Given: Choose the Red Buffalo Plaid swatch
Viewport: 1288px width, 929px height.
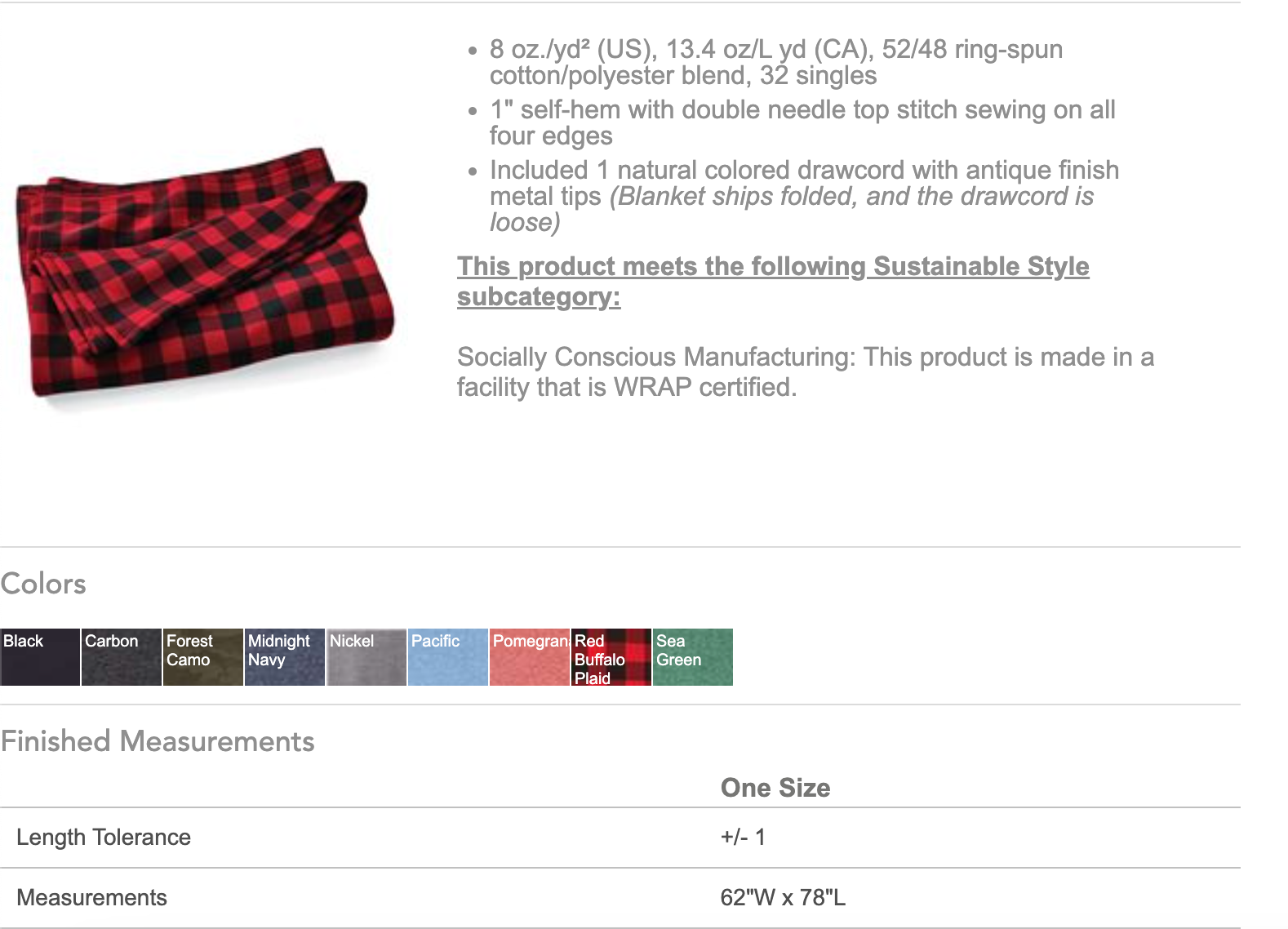Looking at the screenshot, I should pos(611,657).
